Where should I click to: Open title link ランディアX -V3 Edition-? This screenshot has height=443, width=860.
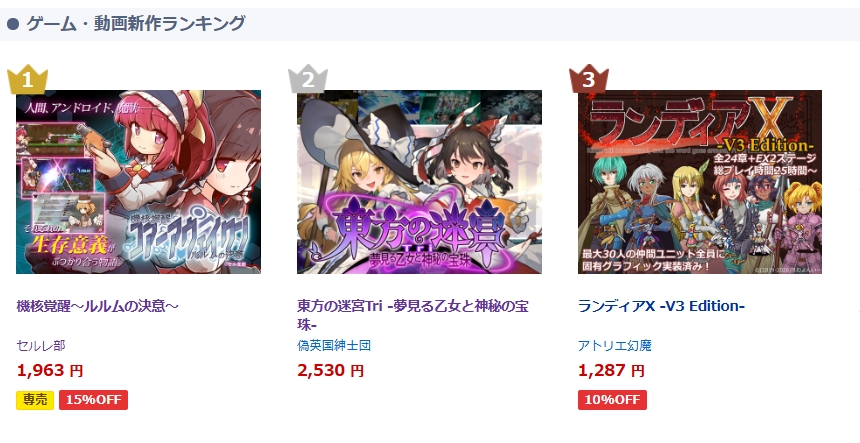coord(661,306)
